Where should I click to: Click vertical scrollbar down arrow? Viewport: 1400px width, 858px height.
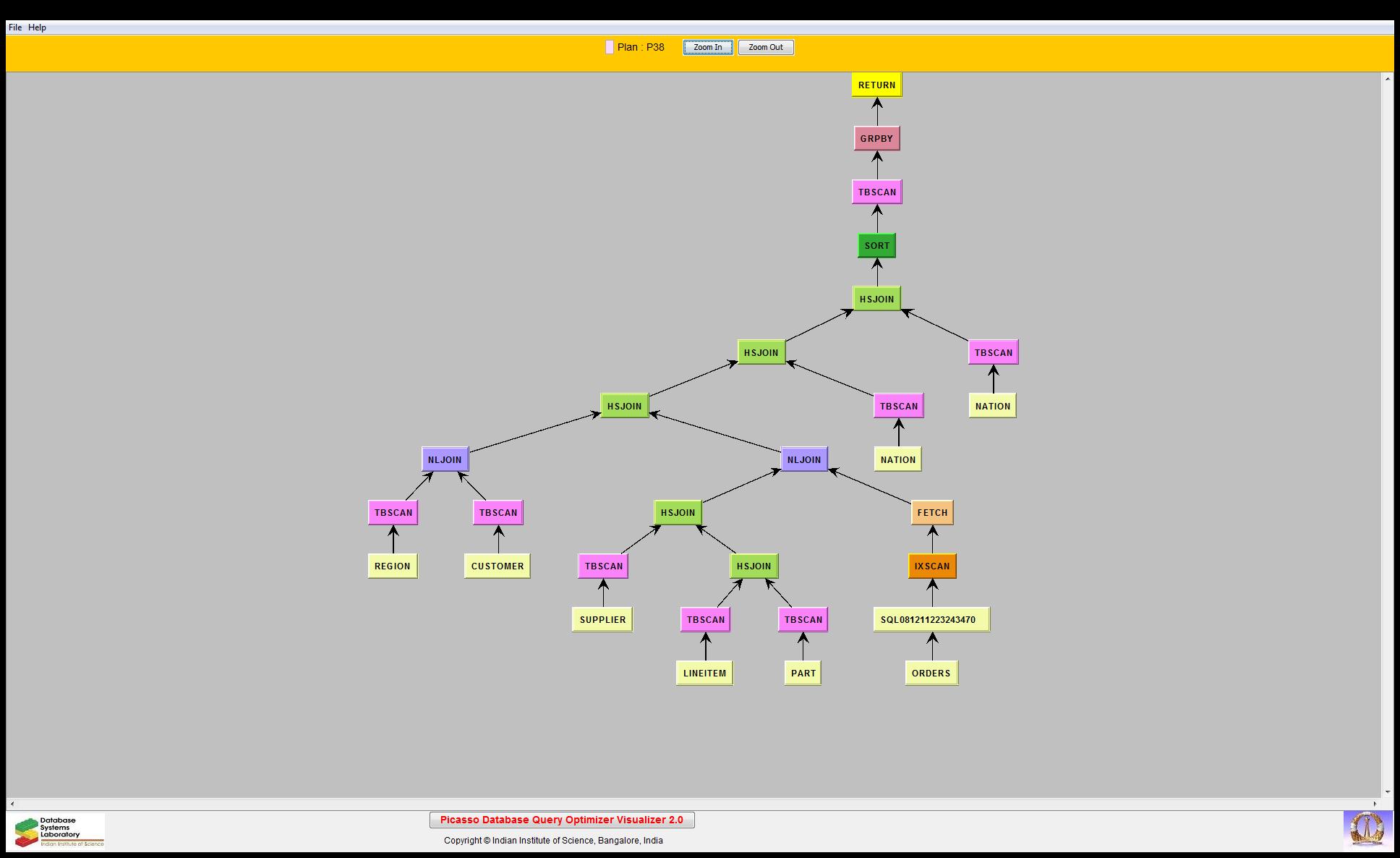pos(1387,792)
